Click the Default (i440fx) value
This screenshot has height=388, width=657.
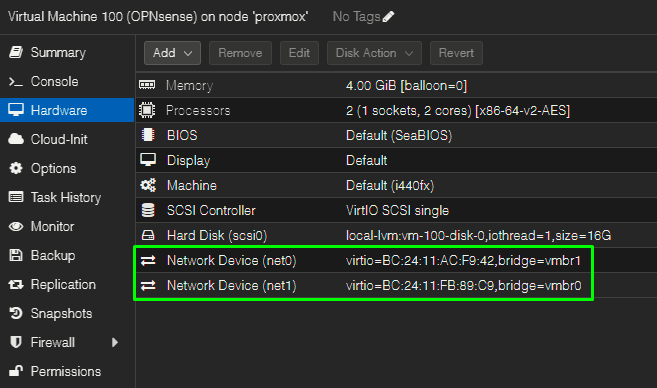(390, 185)
